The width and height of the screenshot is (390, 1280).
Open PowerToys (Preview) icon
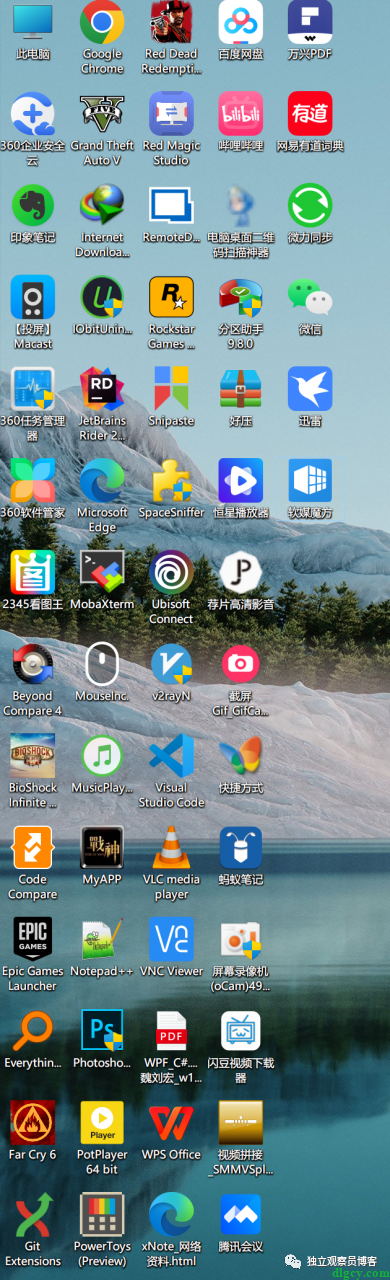coord(102,1214)
